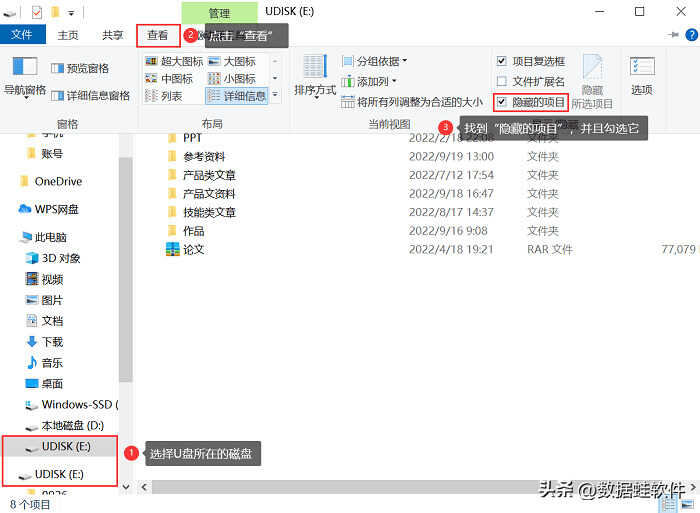Click the new folder quick access icon

coord(55,12)
